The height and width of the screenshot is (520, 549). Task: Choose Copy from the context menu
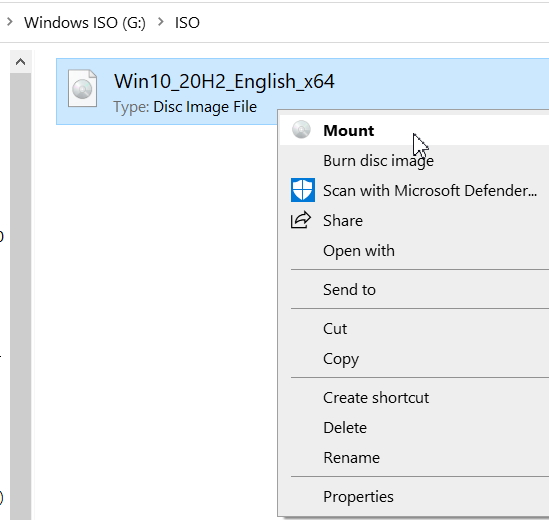tap(414, 359)
